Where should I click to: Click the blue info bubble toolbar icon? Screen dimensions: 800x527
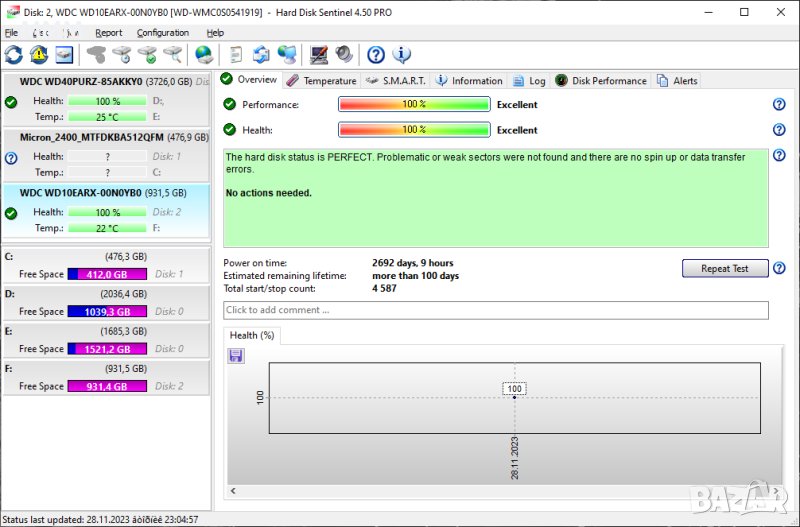[x=402, y=55]
